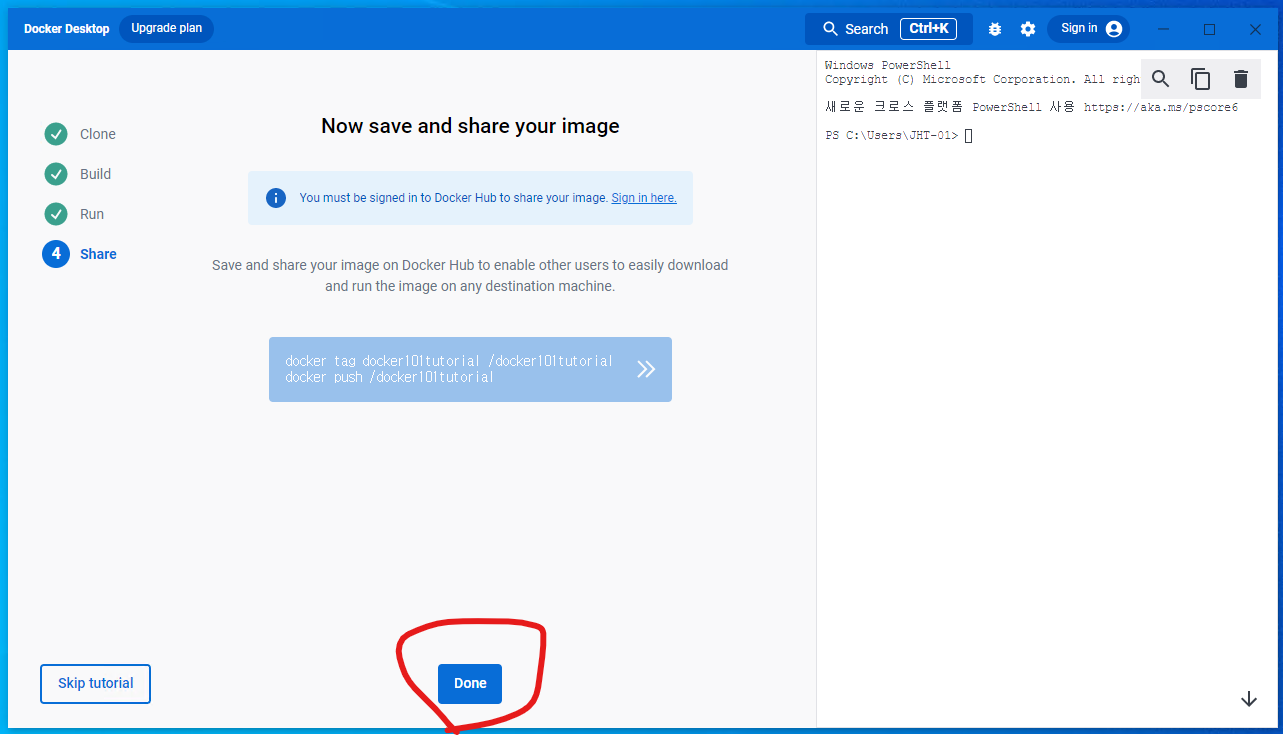Clear terminal with trash icon
Image resolution: width=1283 pixels, height=735 pixels.
point(1241,79)
